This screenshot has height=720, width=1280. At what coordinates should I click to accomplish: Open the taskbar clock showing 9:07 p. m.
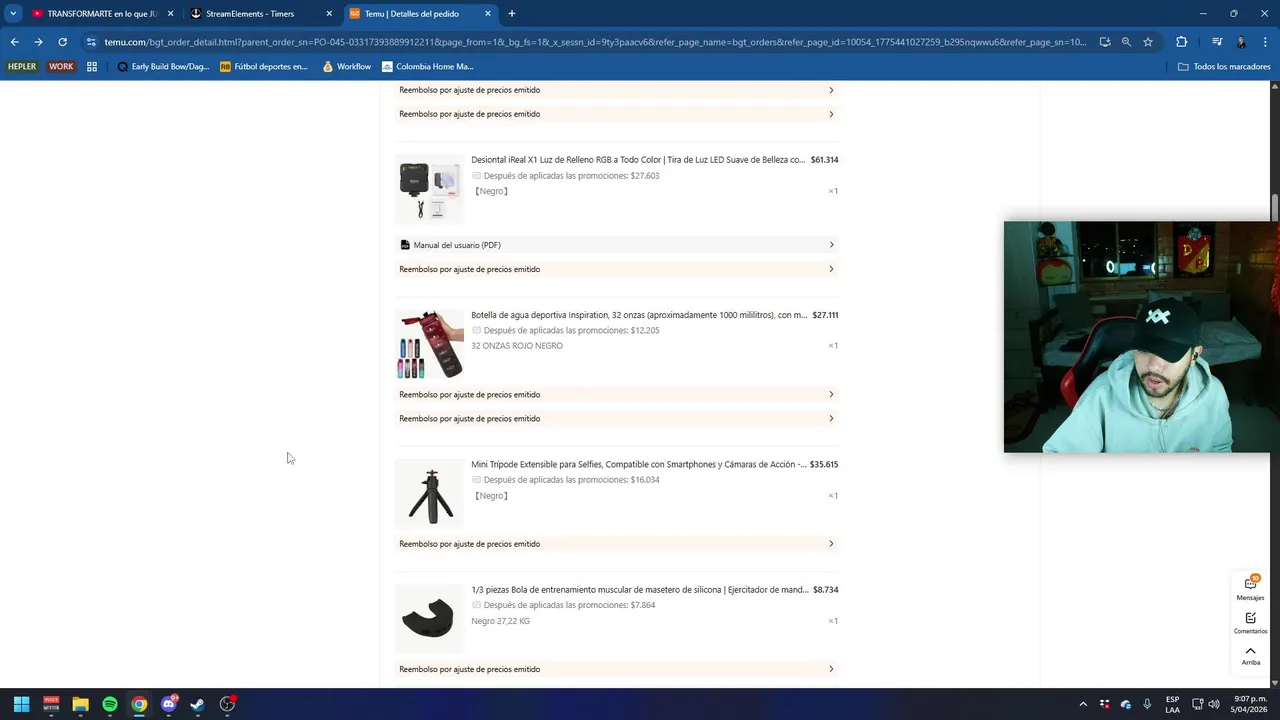(x=1250, y=704)
